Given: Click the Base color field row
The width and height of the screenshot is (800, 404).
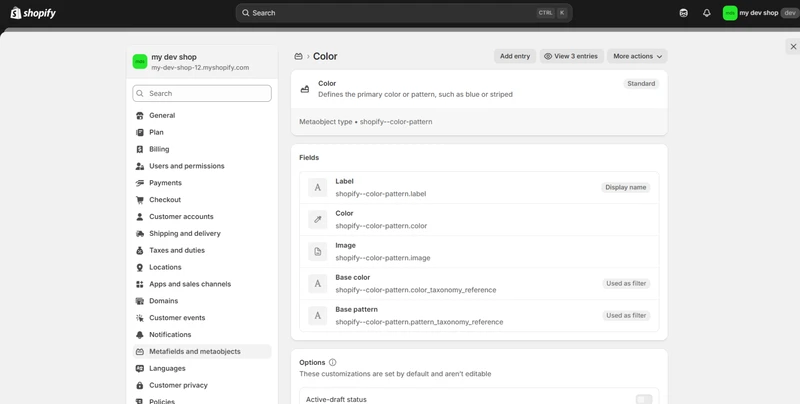Looking at the screenshot, I should coord(479,284).
